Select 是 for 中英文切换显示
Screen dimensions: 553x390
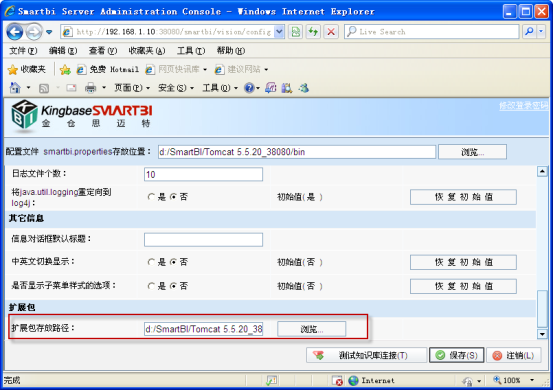tap(151, 262)
